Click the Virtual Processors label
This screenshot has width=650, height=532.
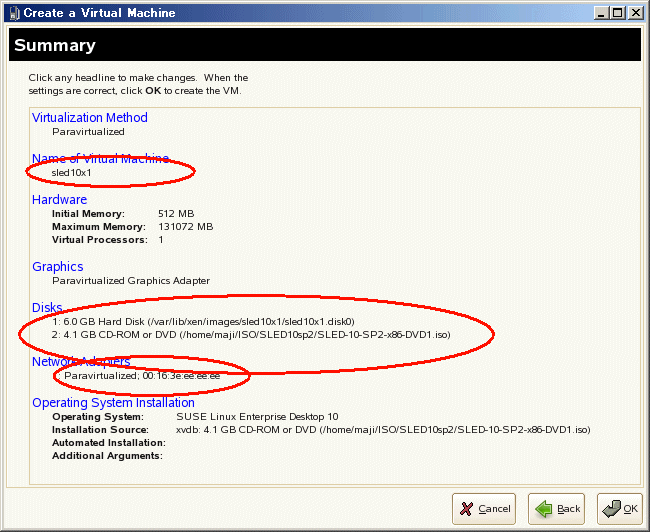tap(100, 240)
